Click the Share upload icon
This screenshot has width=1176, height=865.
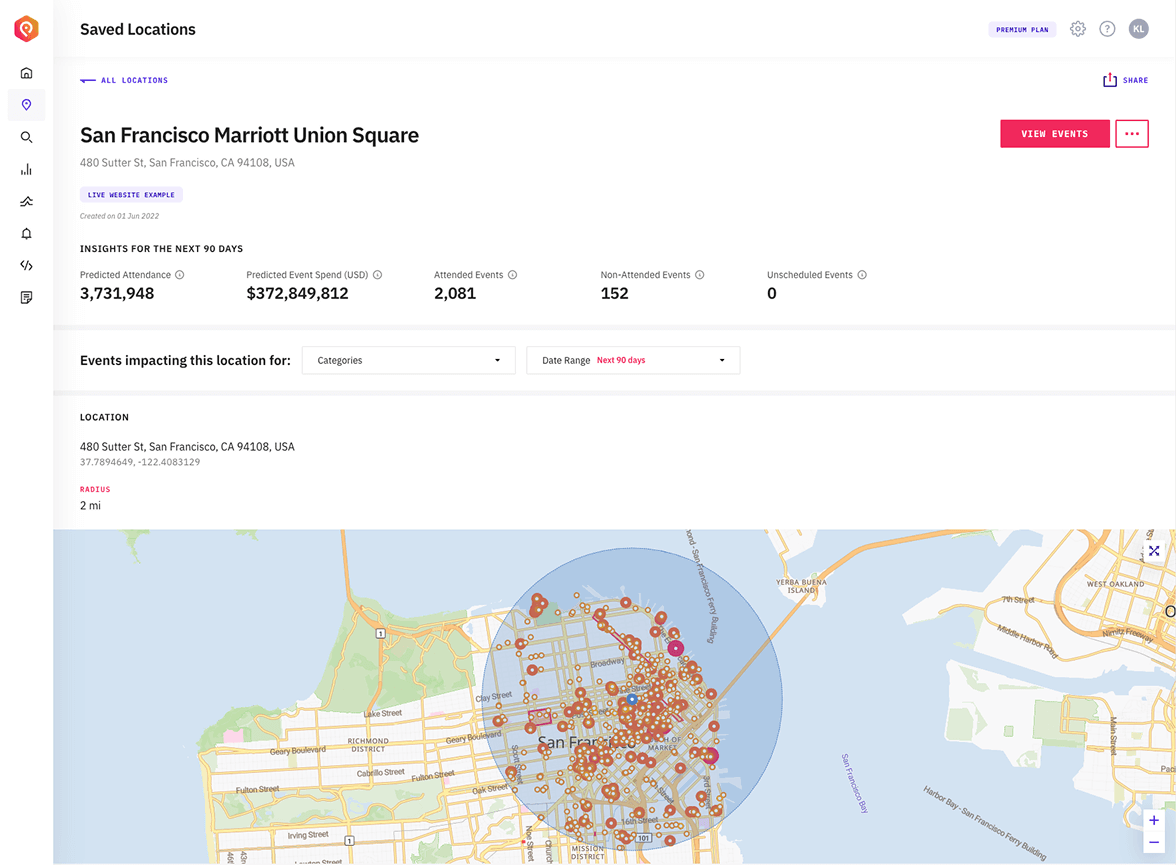[1110, 80]
